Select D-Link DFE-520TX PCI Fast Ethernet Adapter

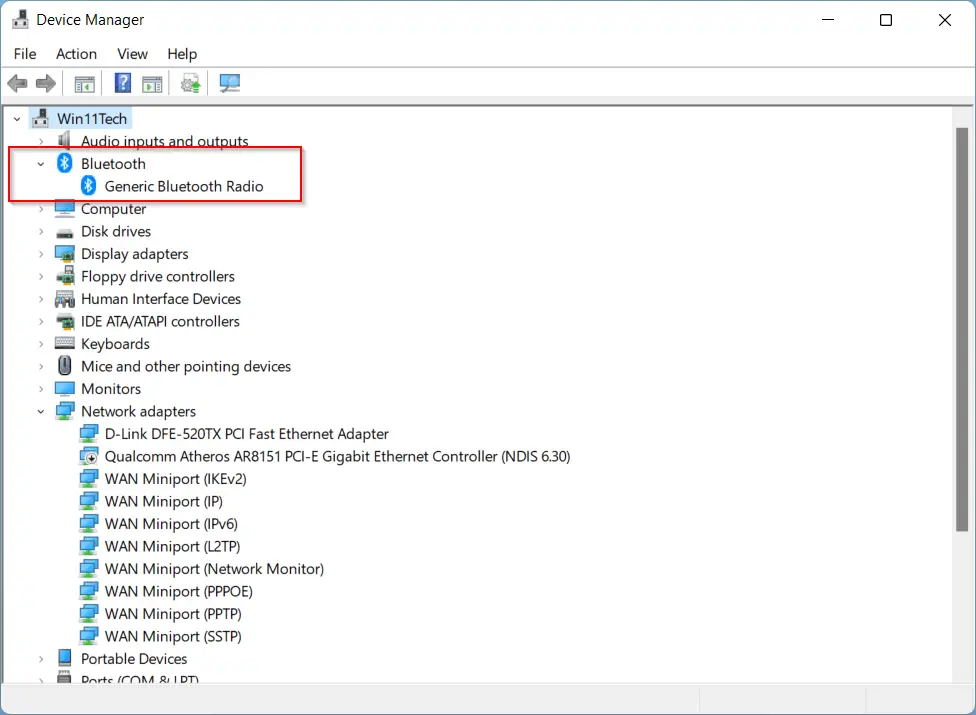tap(246, 434)
